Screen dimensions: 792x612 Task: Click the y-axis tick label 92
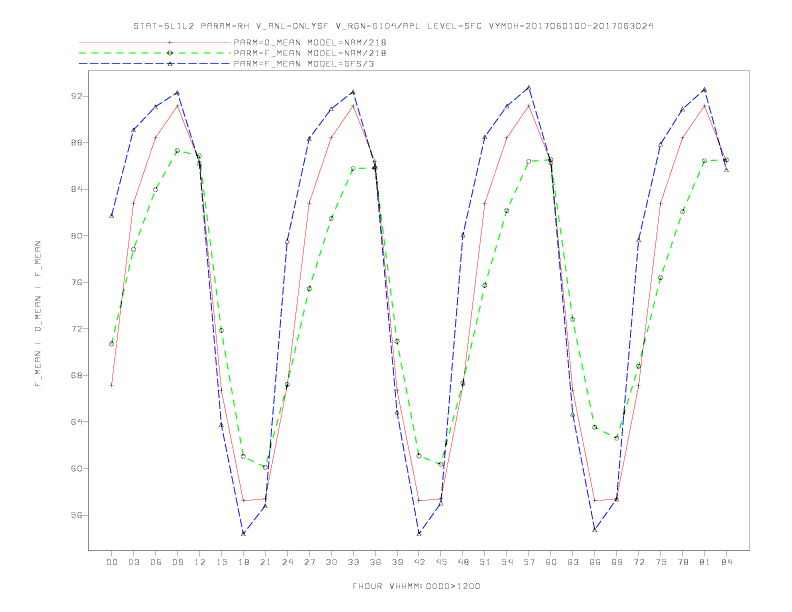tap(77, 96)
